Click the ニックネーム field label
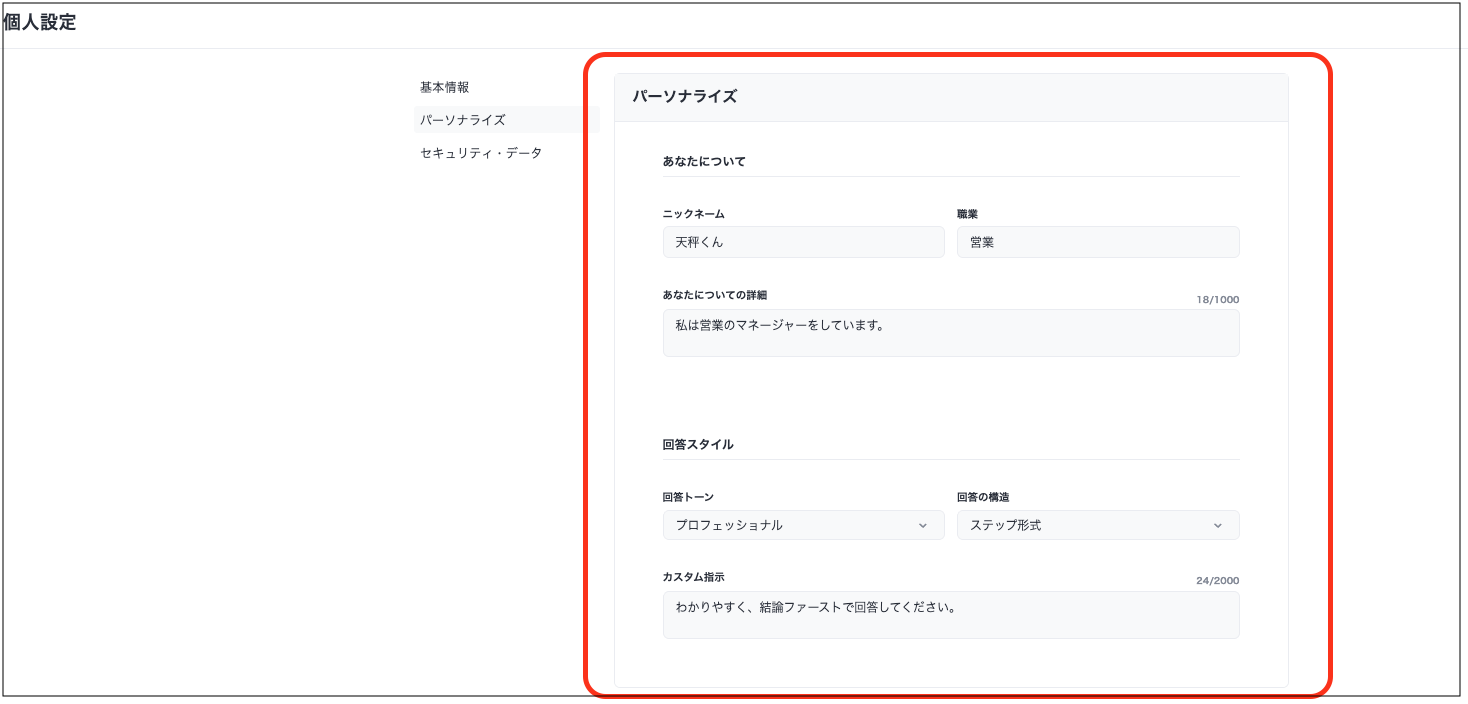The height and width of the screenshot is (704, 1468). (693, 214)
